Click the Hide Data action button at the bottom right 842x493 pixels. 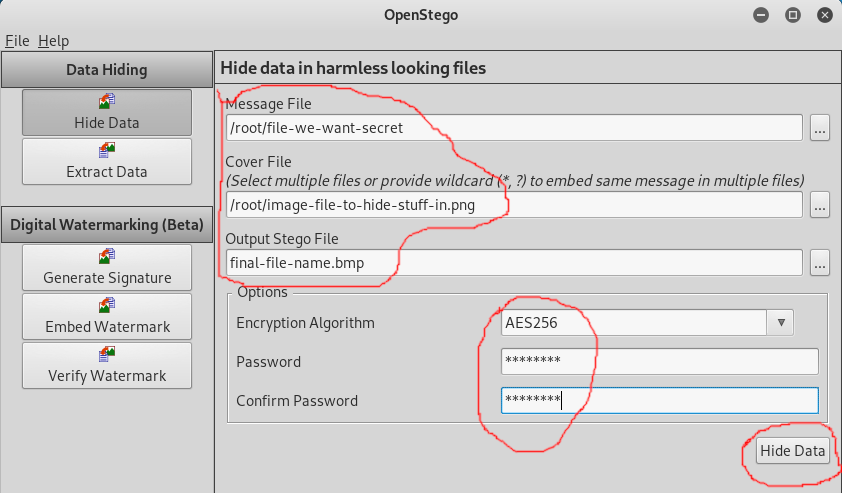793,451
